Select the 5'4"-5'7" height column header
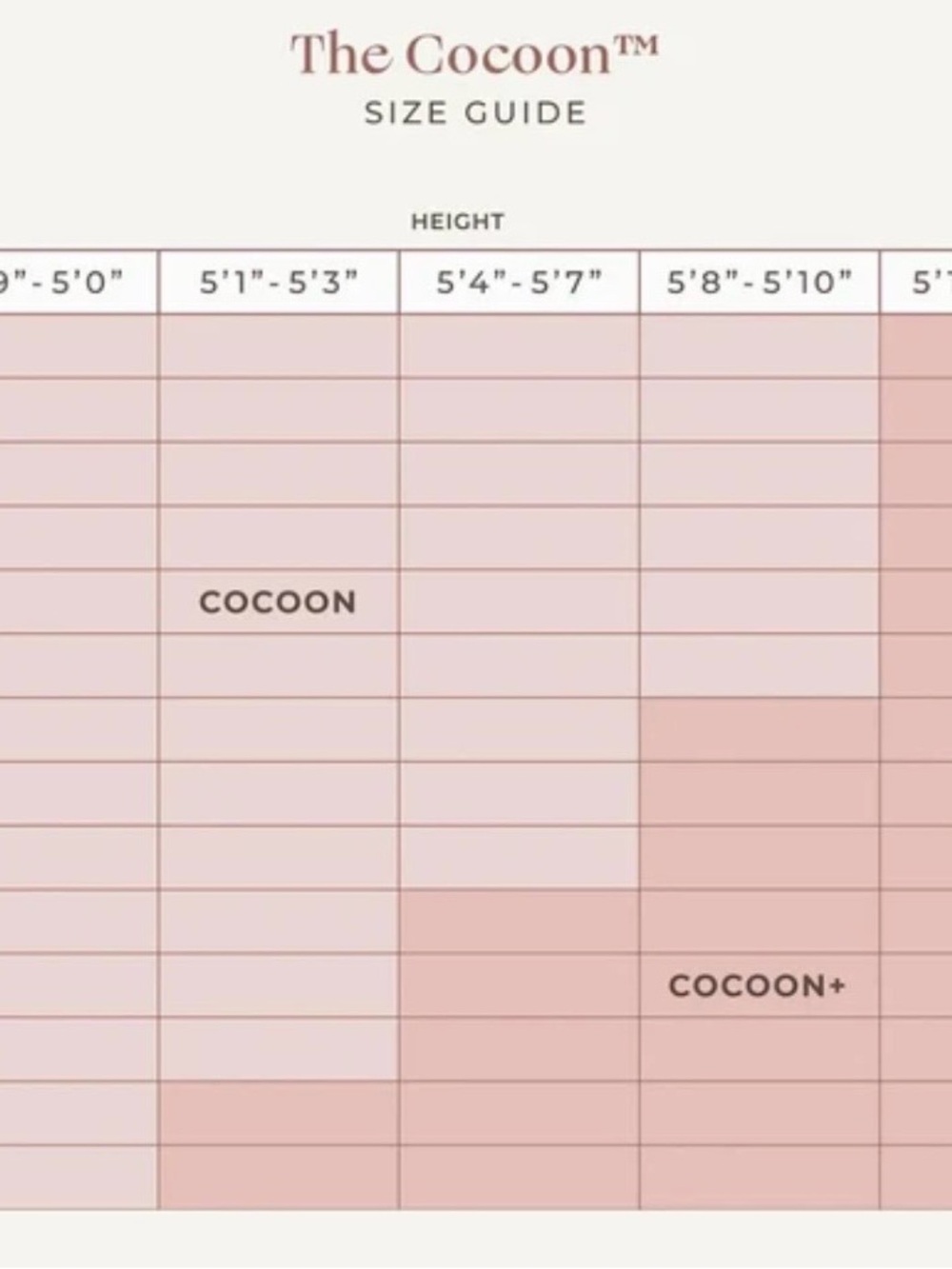 pyautogui.click(x=519, y=283)
